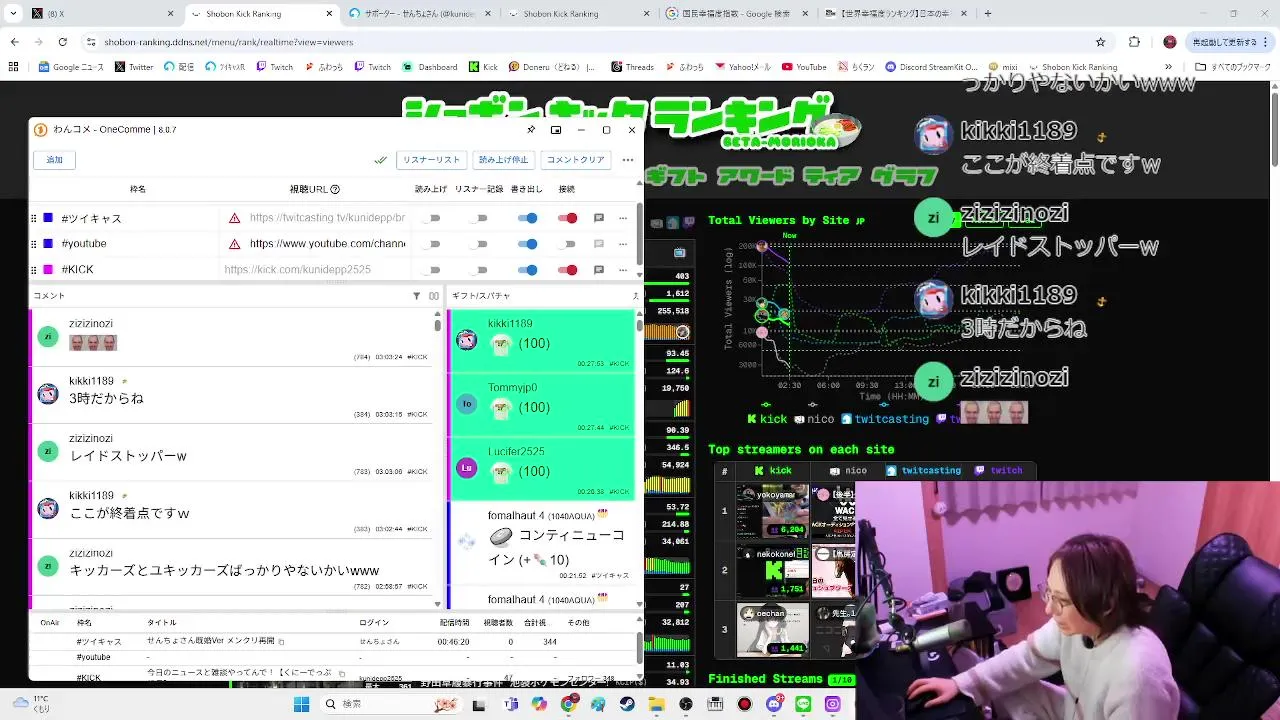Open LINE from the taskbar
The width and height of the screenshot is (1280, 720).
pos(803,704)
